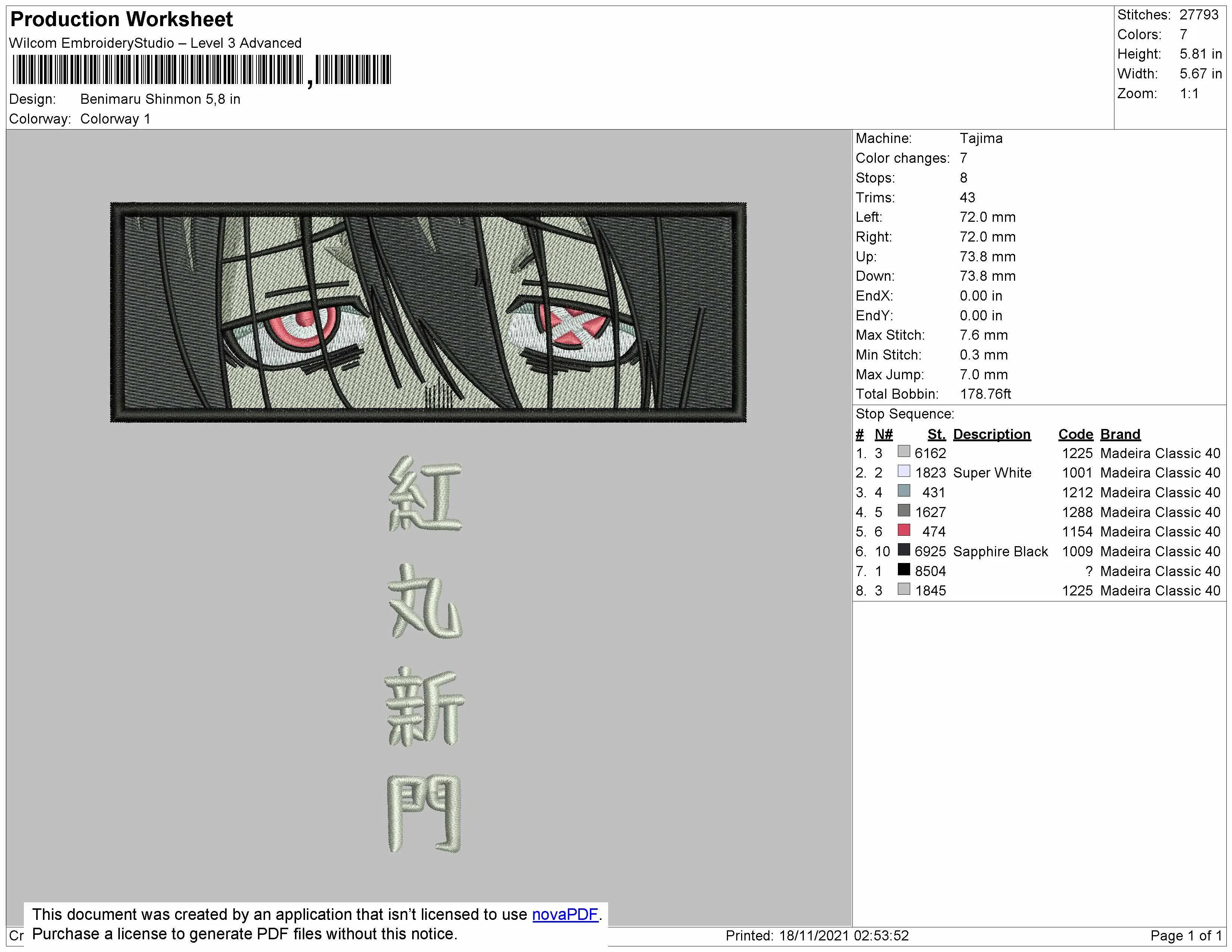Click the St. column header
The height and width of the screenshot is (952, 1232).
pyautogui.click(x=936, y=434)
